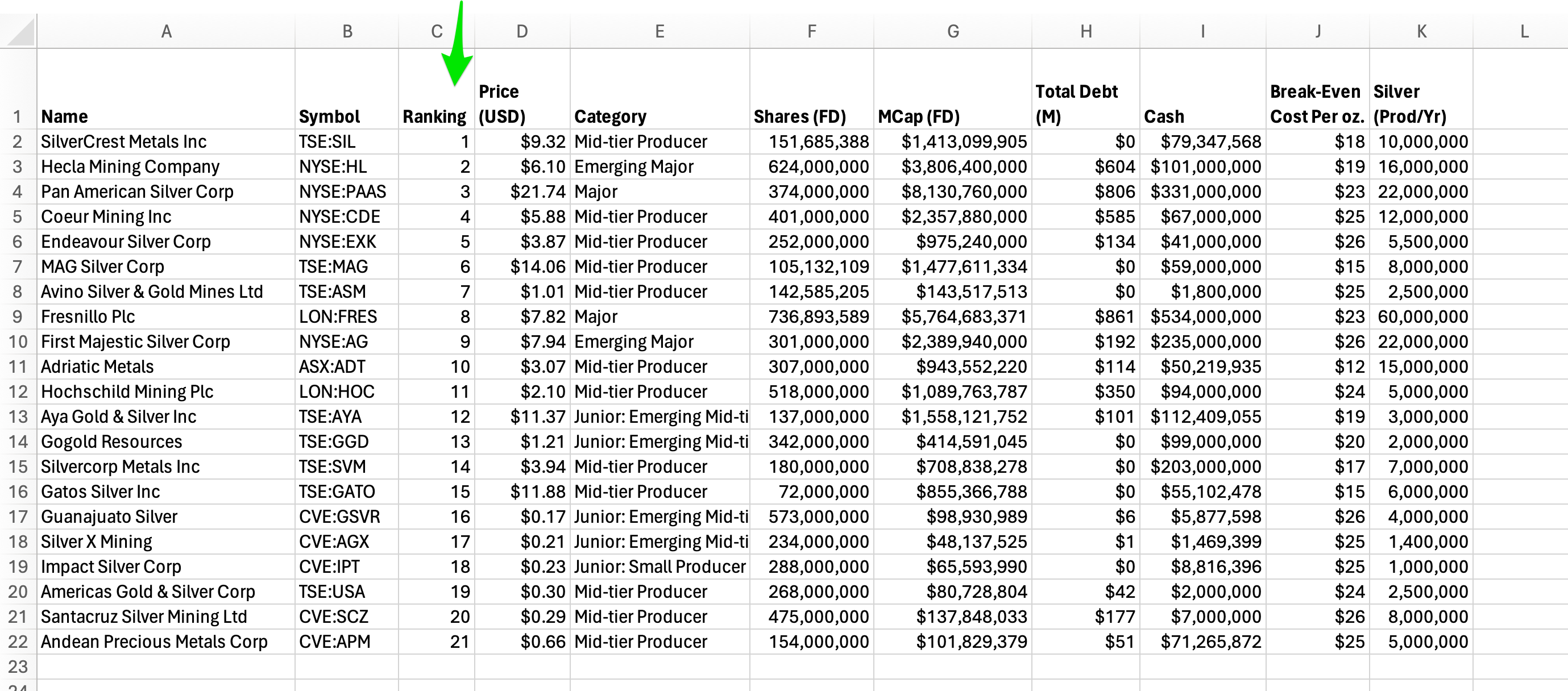This screenshot has height=691, width=1568.
Task: Select column B header
Action: (x=347, y=31)
